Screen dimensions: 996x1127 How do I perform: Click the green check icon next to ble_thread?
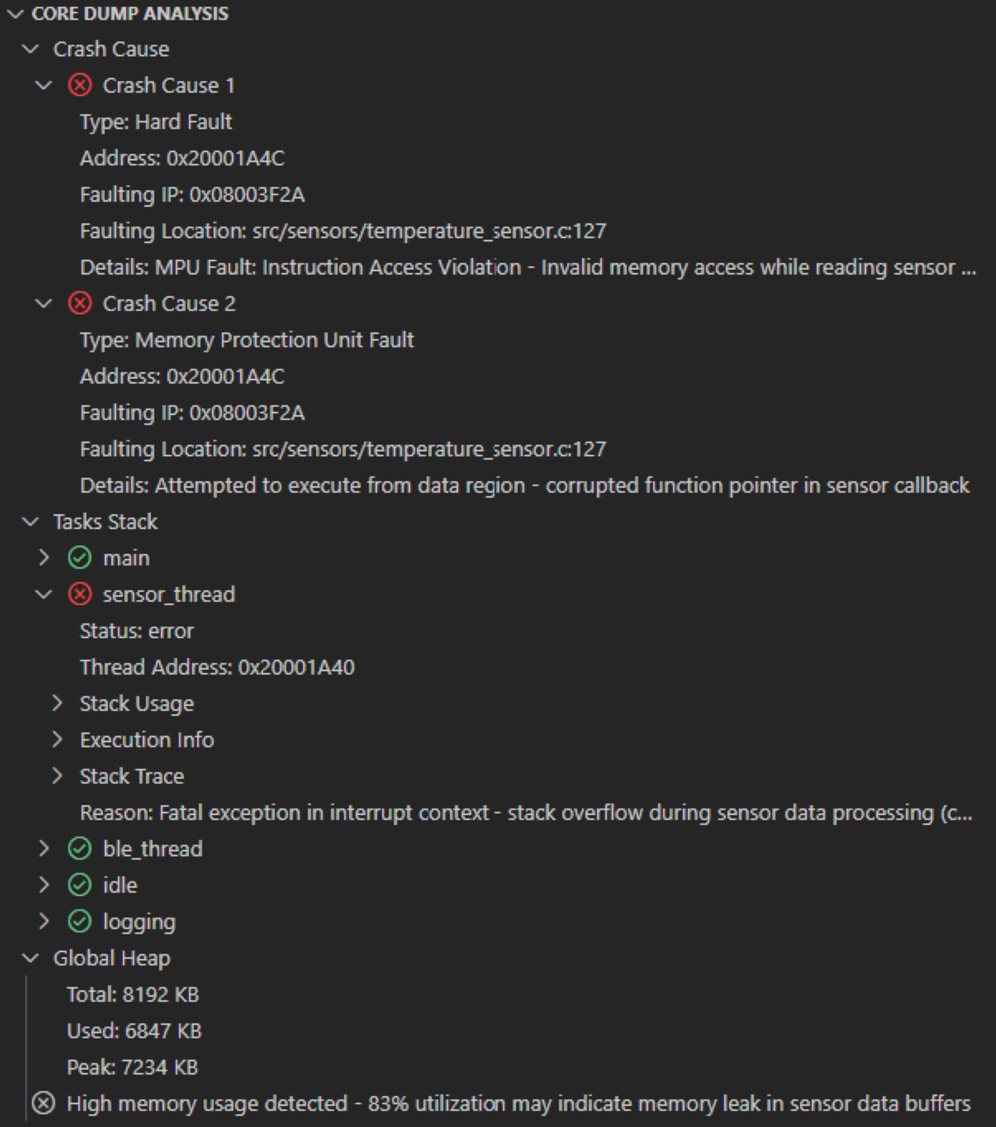pos(80,849)
